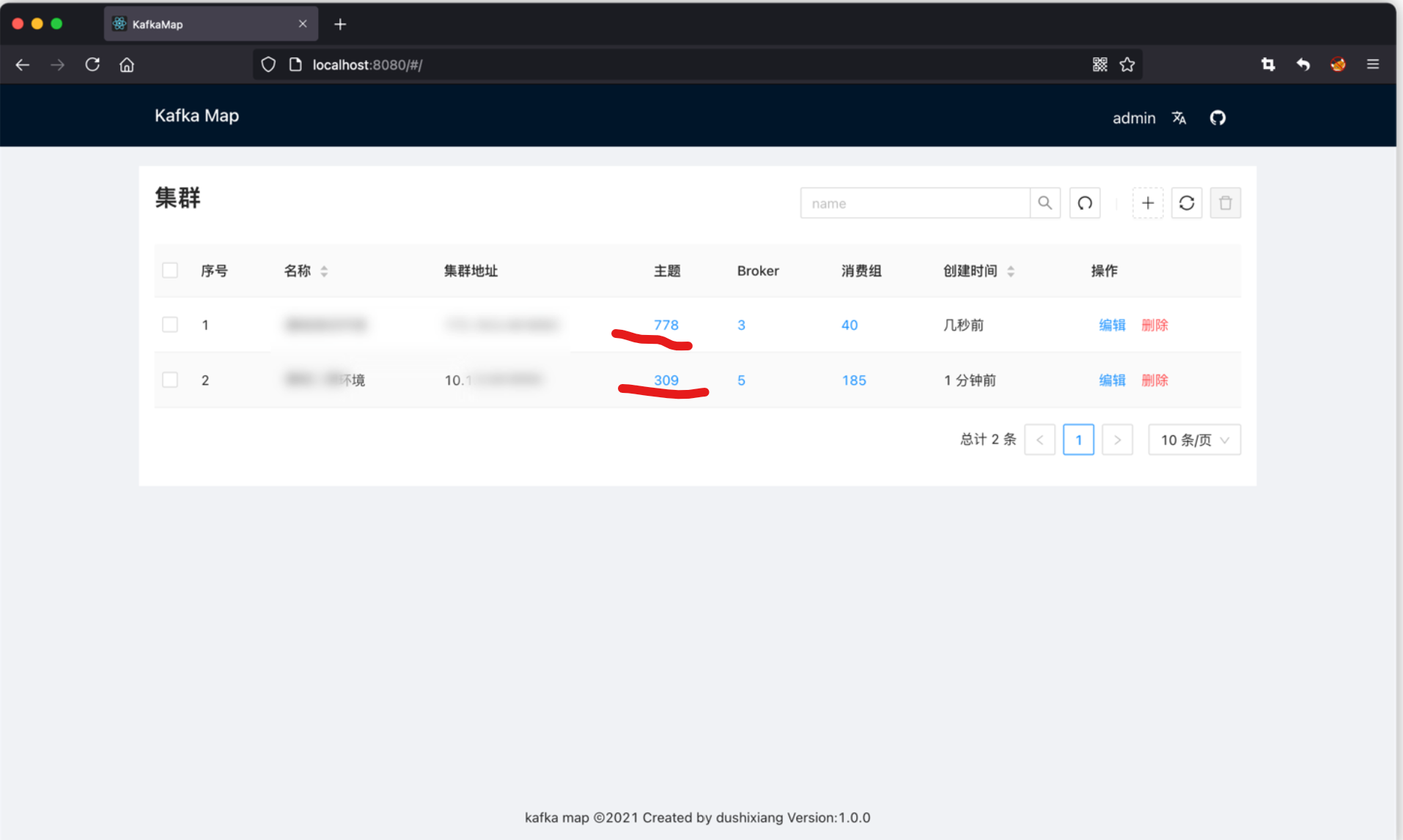
Task: Click 编辑 for row 2
Action: pyautogui.click(x=1112, y=380)
